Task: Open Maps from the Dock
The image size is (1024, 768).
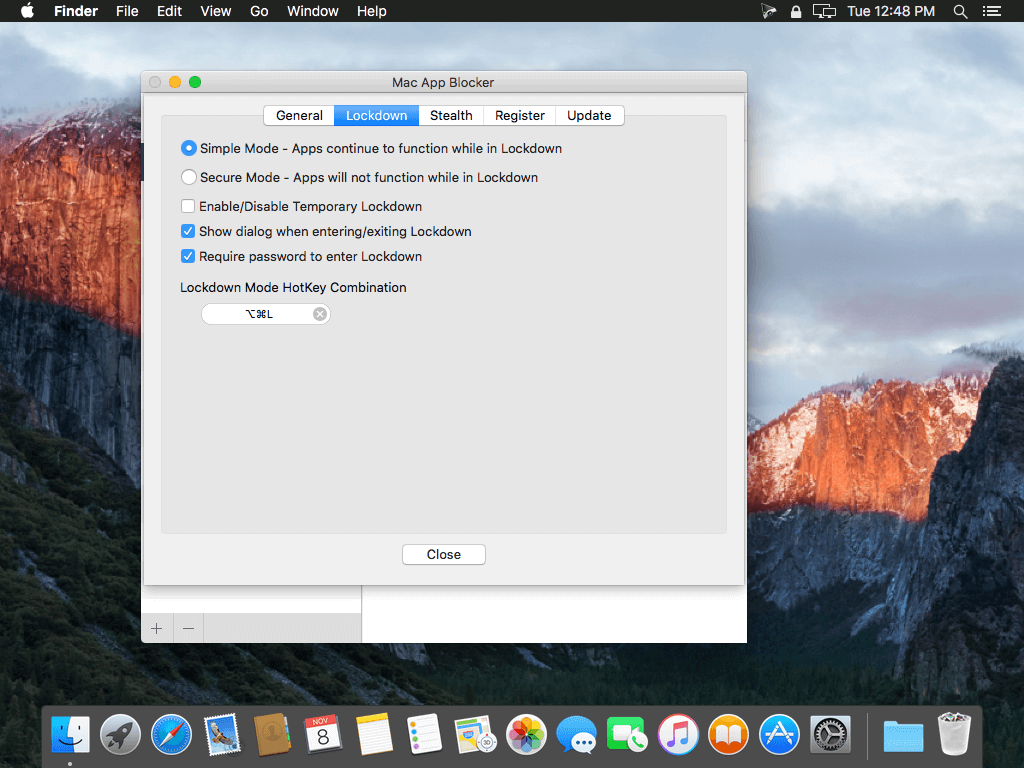Action: (x=475, y=734)
